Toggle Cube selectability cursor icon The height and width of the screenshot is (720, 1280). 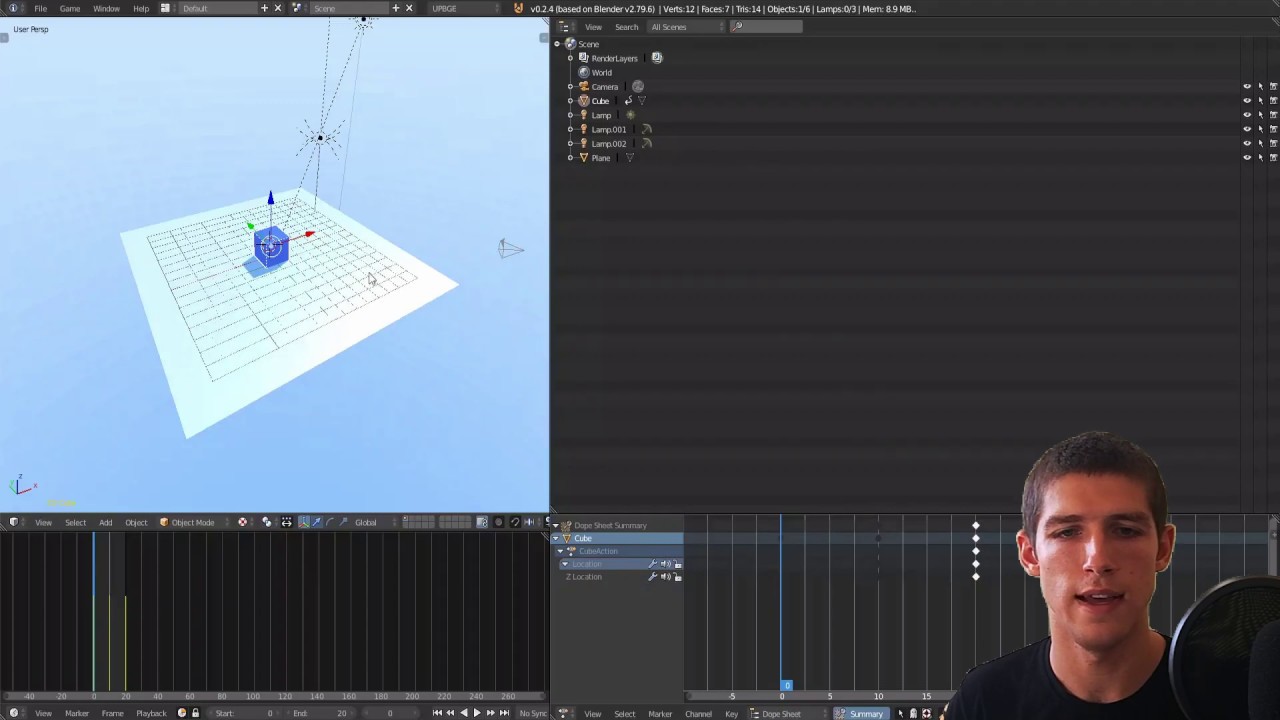coord(1260,101)
